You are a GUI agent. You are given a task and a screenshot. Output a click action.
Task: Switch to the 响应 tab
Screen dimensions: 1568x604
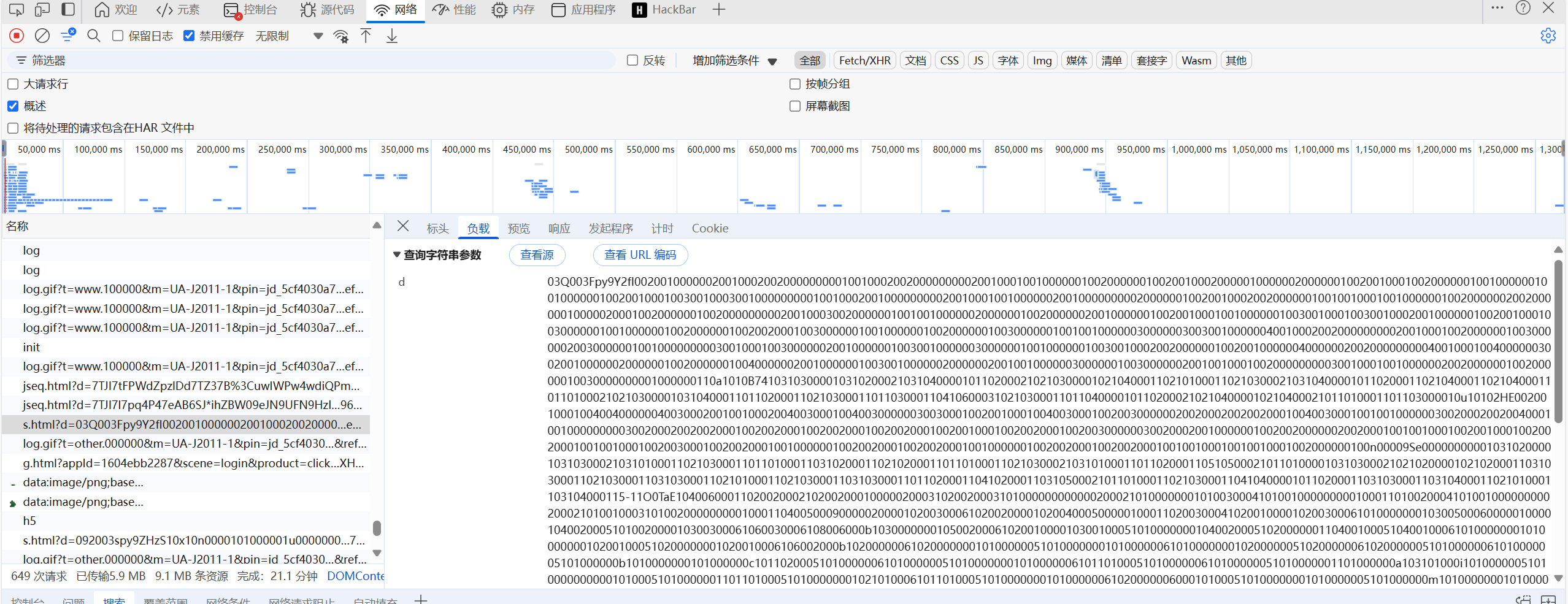[x=559, y=229]
